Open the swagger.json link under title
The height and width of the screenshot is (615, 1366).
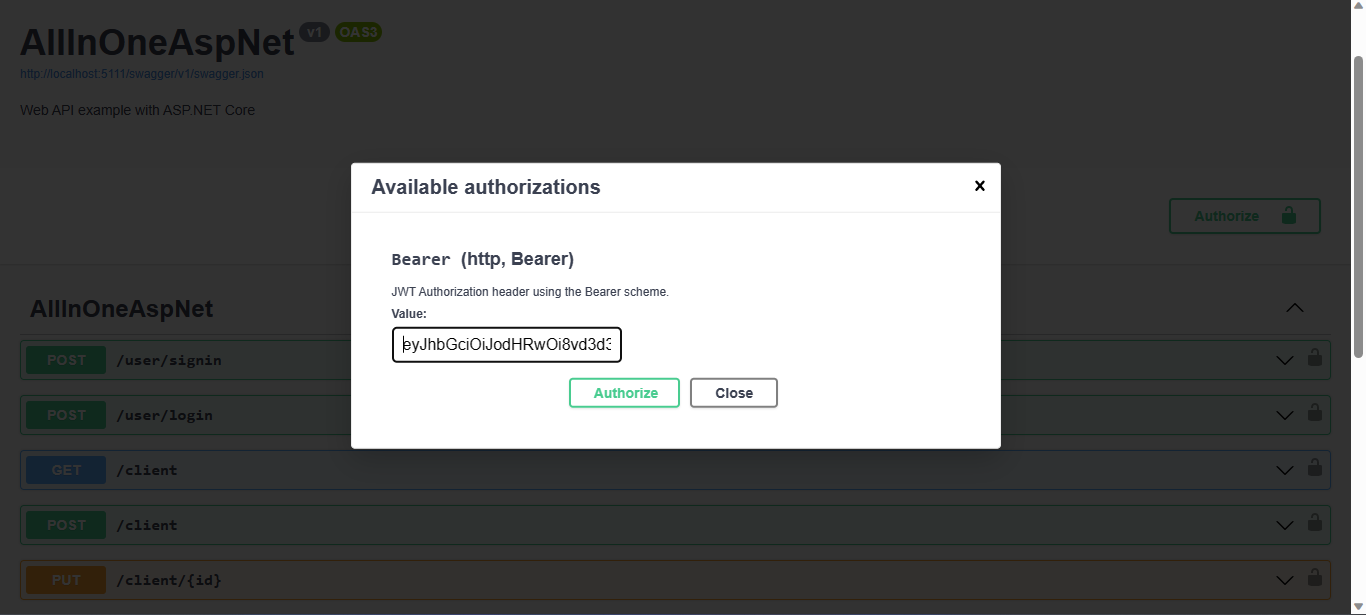(x=142, y=74)
